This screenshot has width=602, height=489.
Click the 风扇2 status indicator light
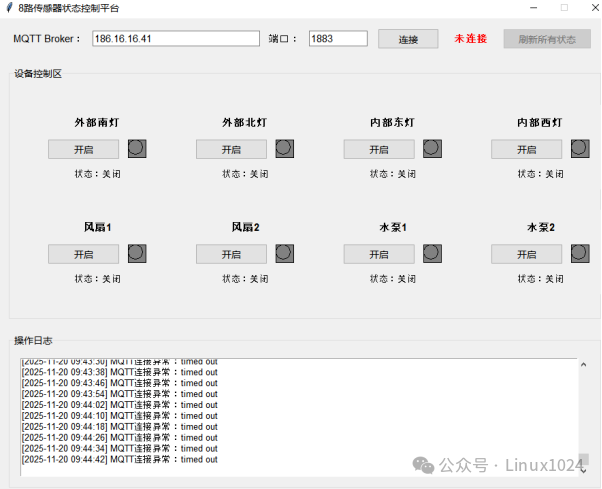(x=284, y=254)
